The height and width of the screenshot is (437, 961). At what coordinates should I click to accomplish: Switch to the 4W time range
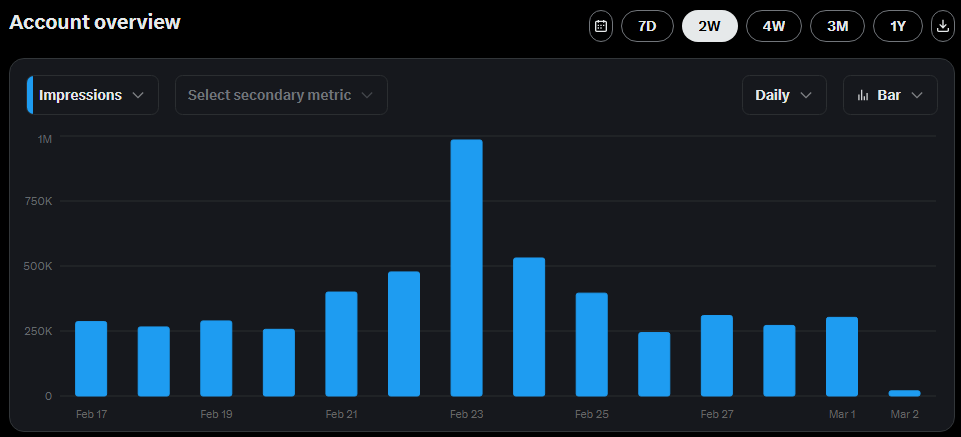[773, 26]
